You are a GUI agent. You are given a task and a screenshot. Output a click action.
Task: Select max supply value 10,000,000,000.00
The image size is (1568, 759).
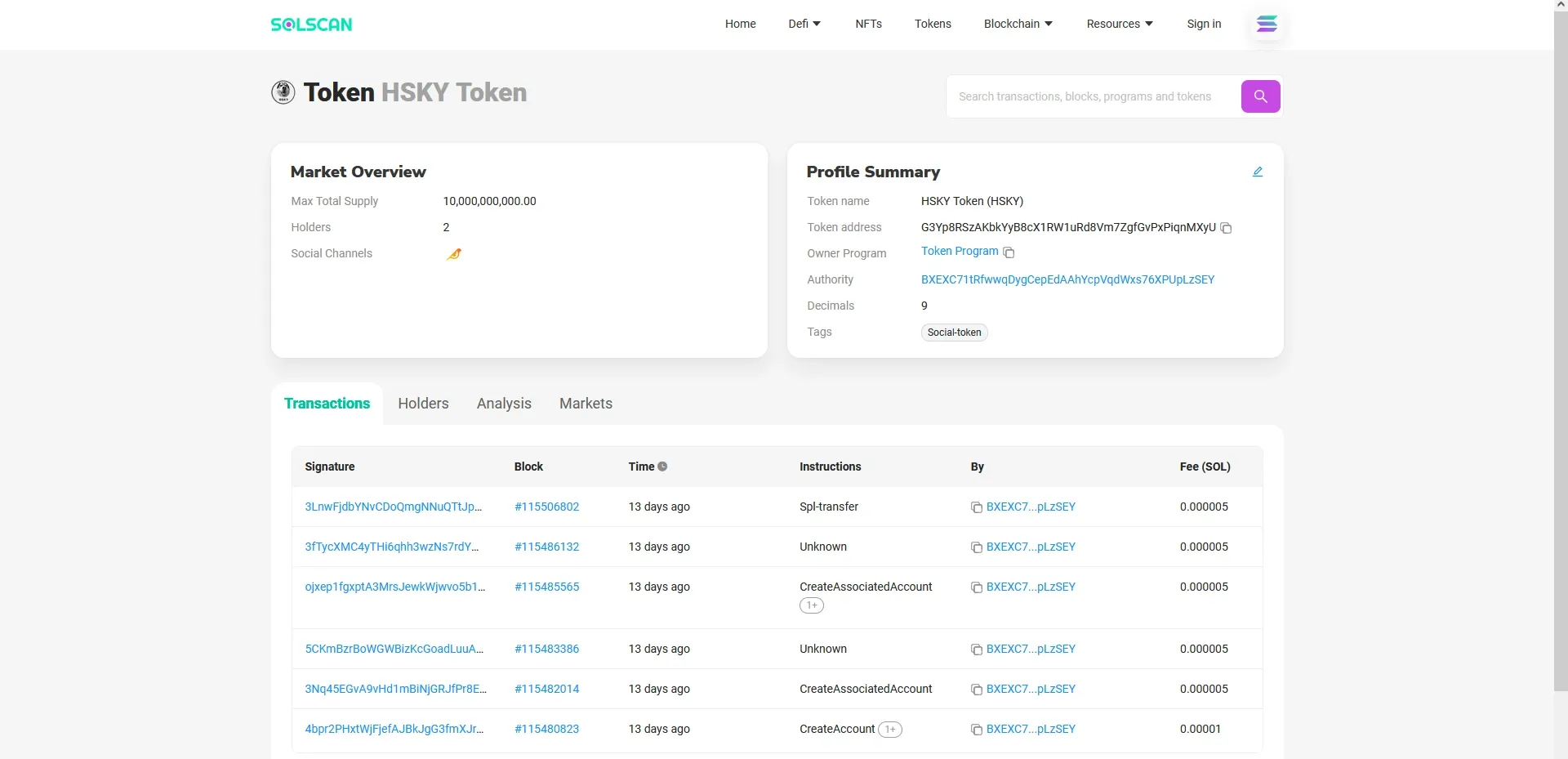click(489, 201)
